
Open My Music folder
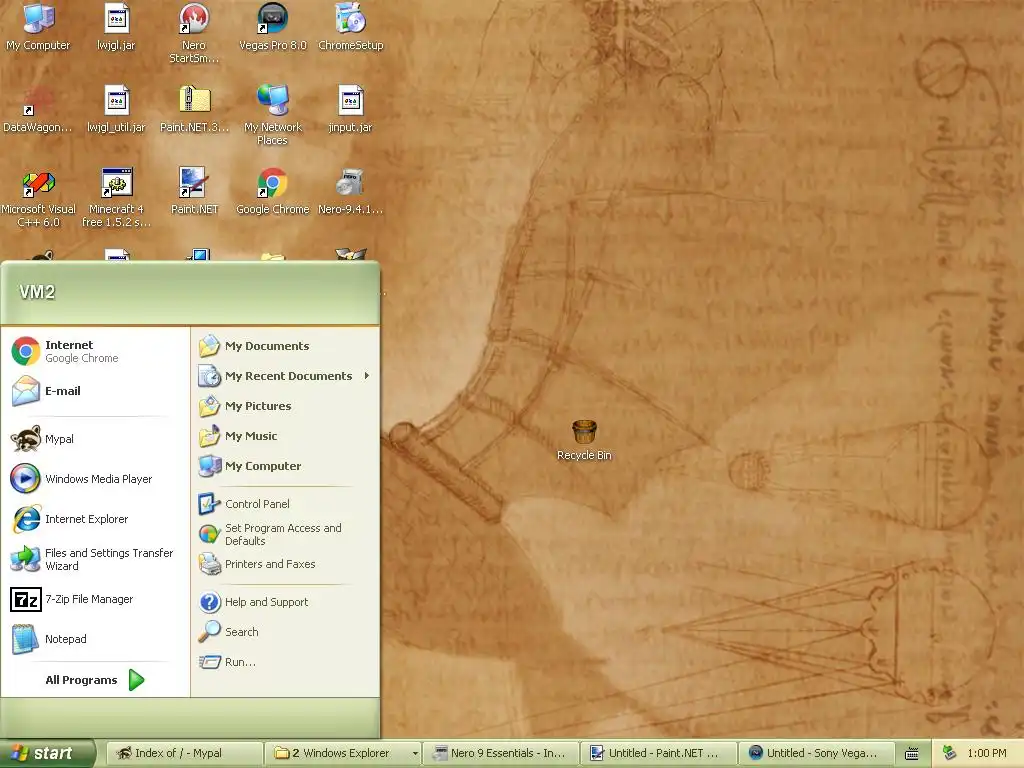(285, 436)
